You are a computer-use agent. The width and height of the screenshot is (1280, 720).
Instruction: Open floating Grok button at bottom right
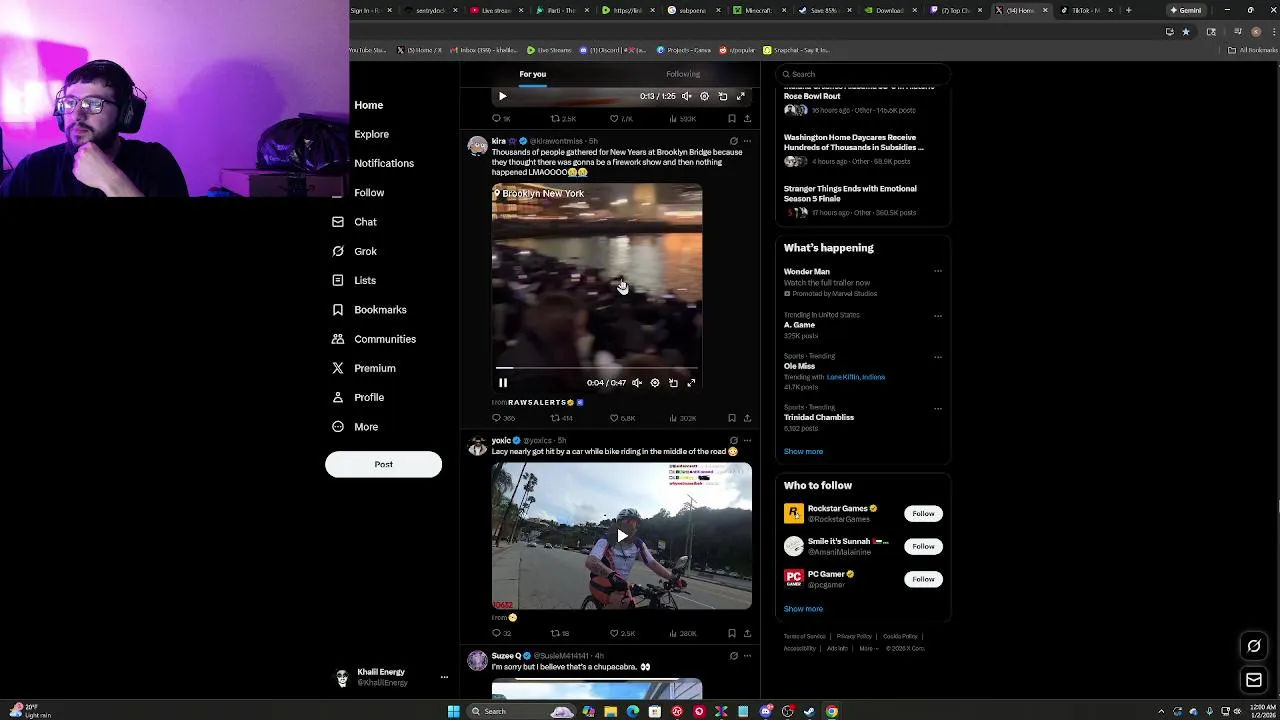click(1253, 646)
